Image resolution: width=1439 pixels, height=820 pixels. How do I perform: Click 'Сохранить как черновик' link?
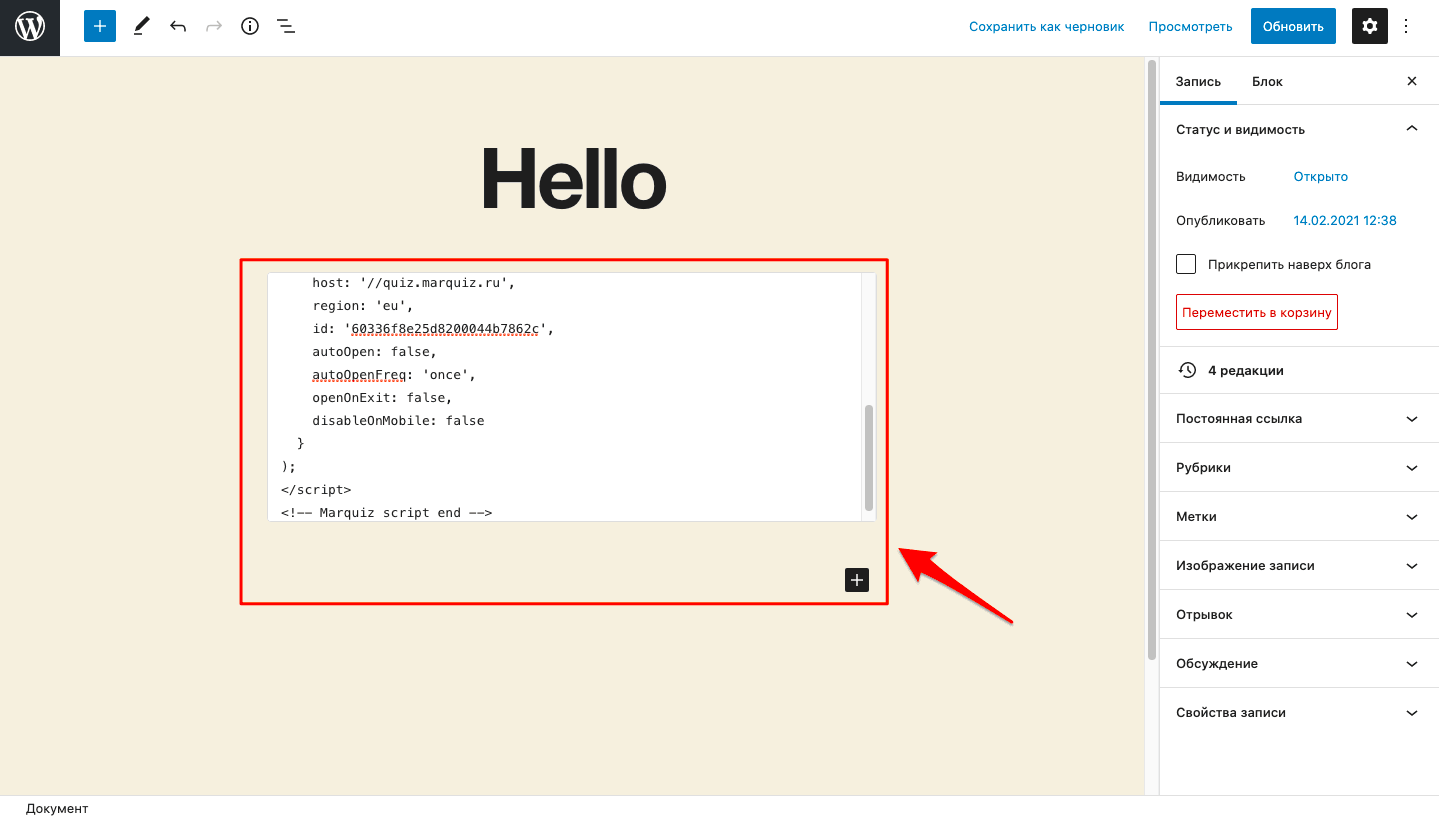(x=1047, y=27)
